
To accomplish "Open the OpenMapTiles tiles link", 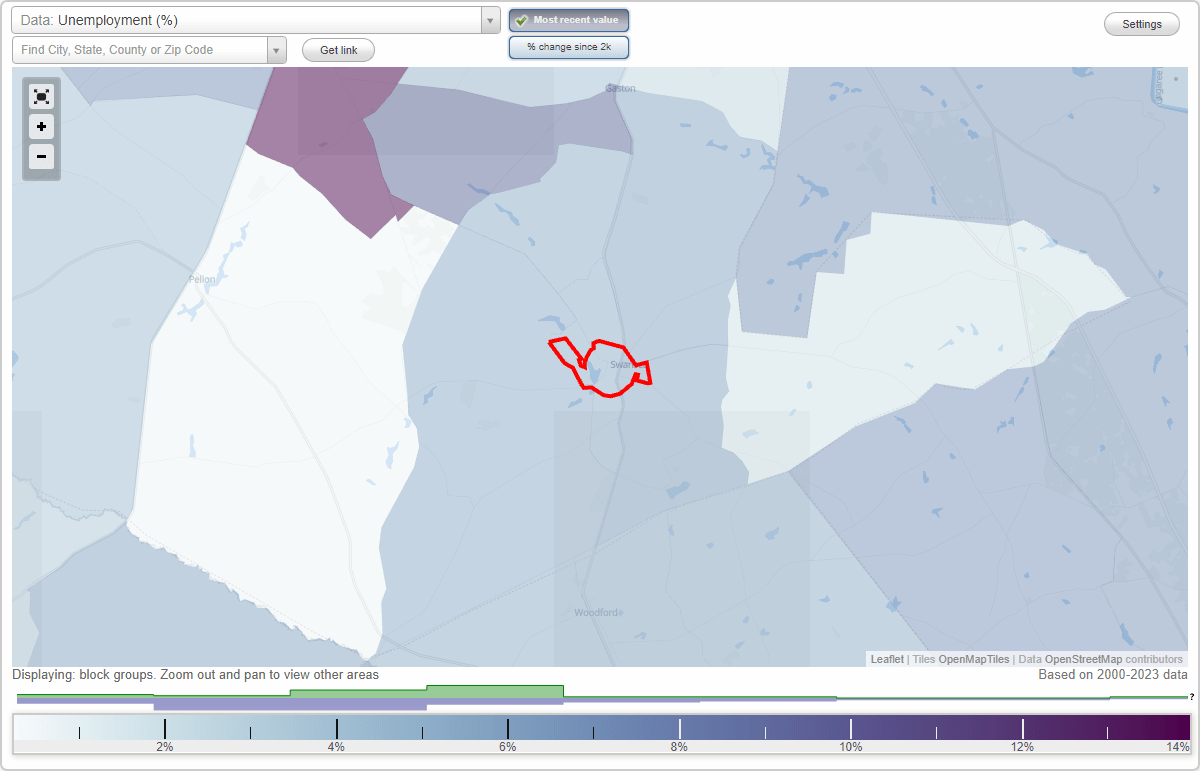I will coord(973,659).
